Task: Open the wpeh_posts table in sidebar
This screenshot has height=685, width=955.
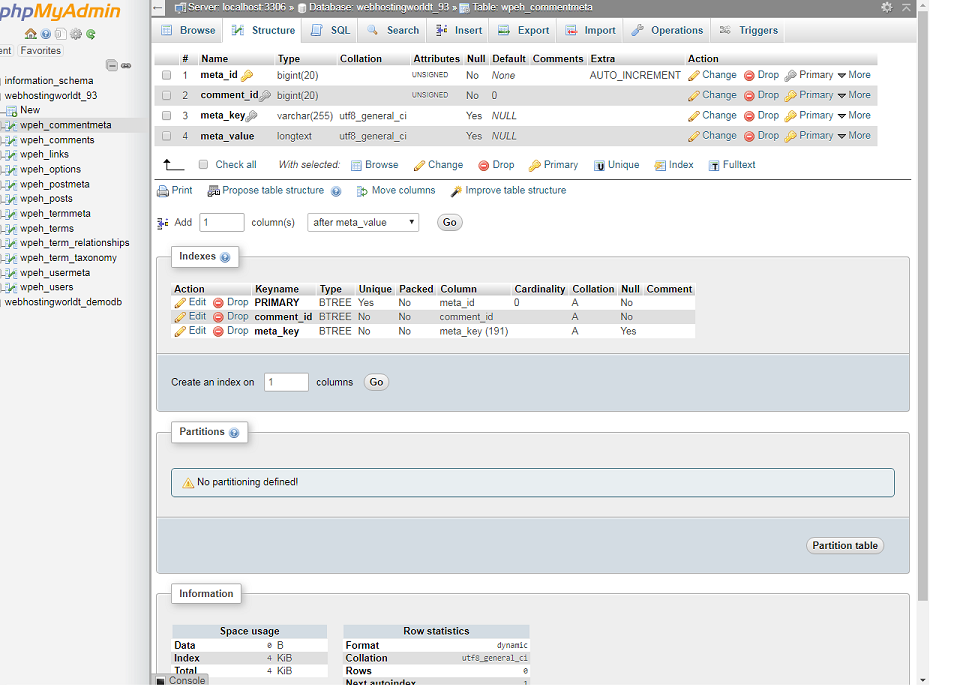Action: pyautogui.click(x=46, y=199)
